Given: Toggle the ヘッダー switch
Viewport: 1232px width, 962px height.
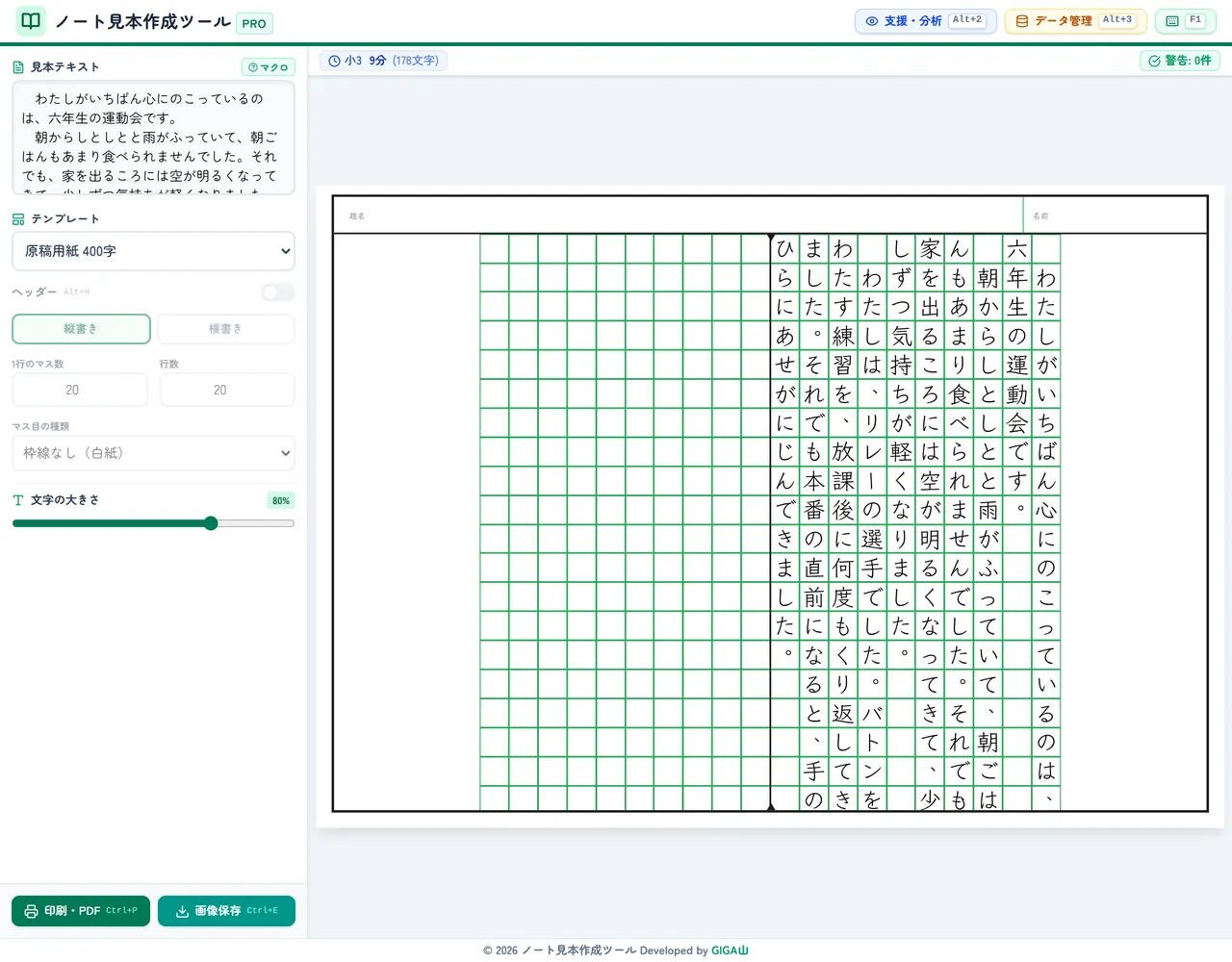Looking at the screenshot, I should [x=278, y=292].
